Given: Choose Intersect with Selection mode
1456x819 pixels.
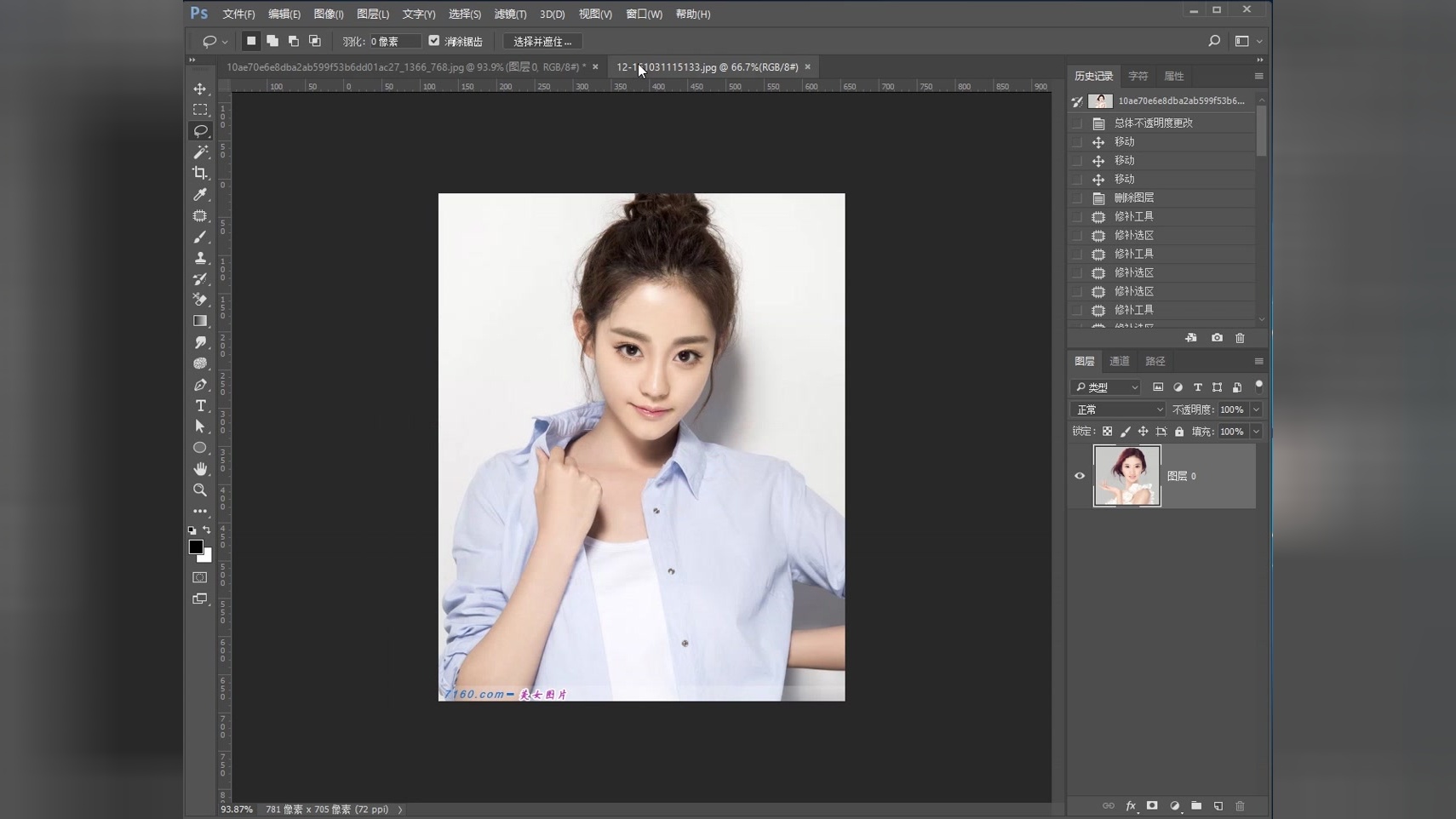Looking at the screenshot, I should click(315, 41).
